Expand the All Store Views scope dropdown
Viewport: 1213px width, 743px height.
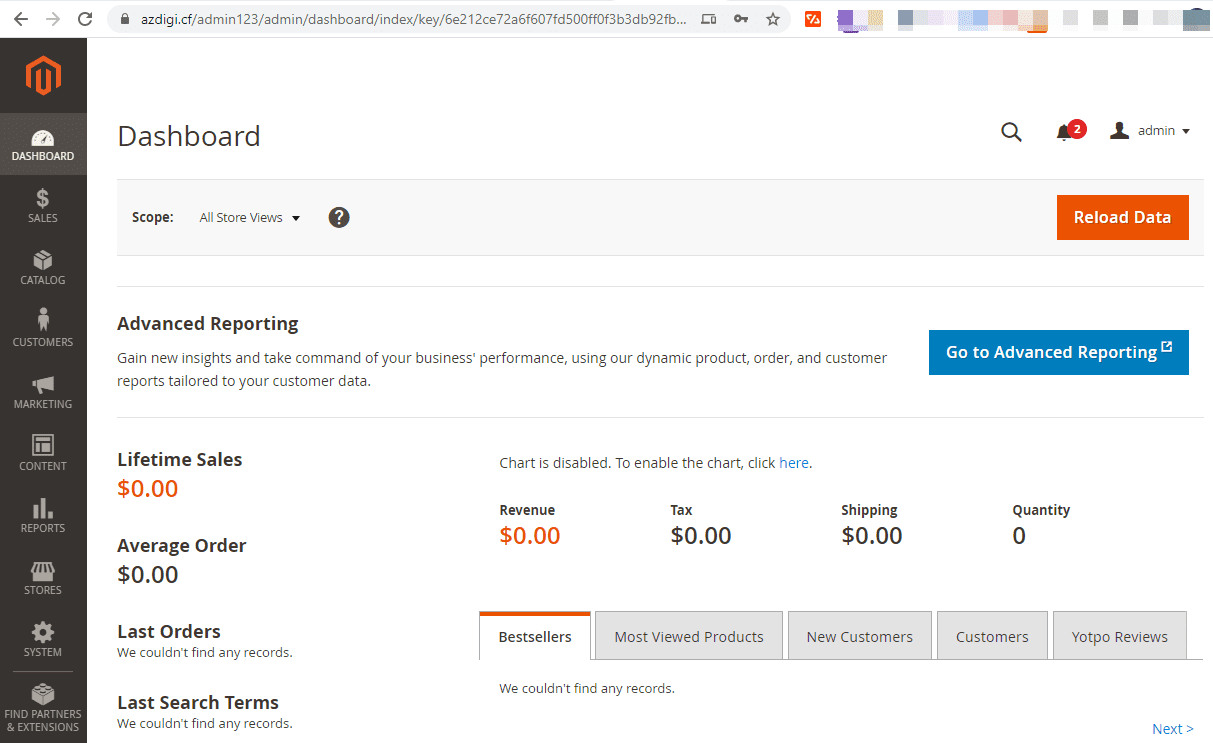(250, 218)
